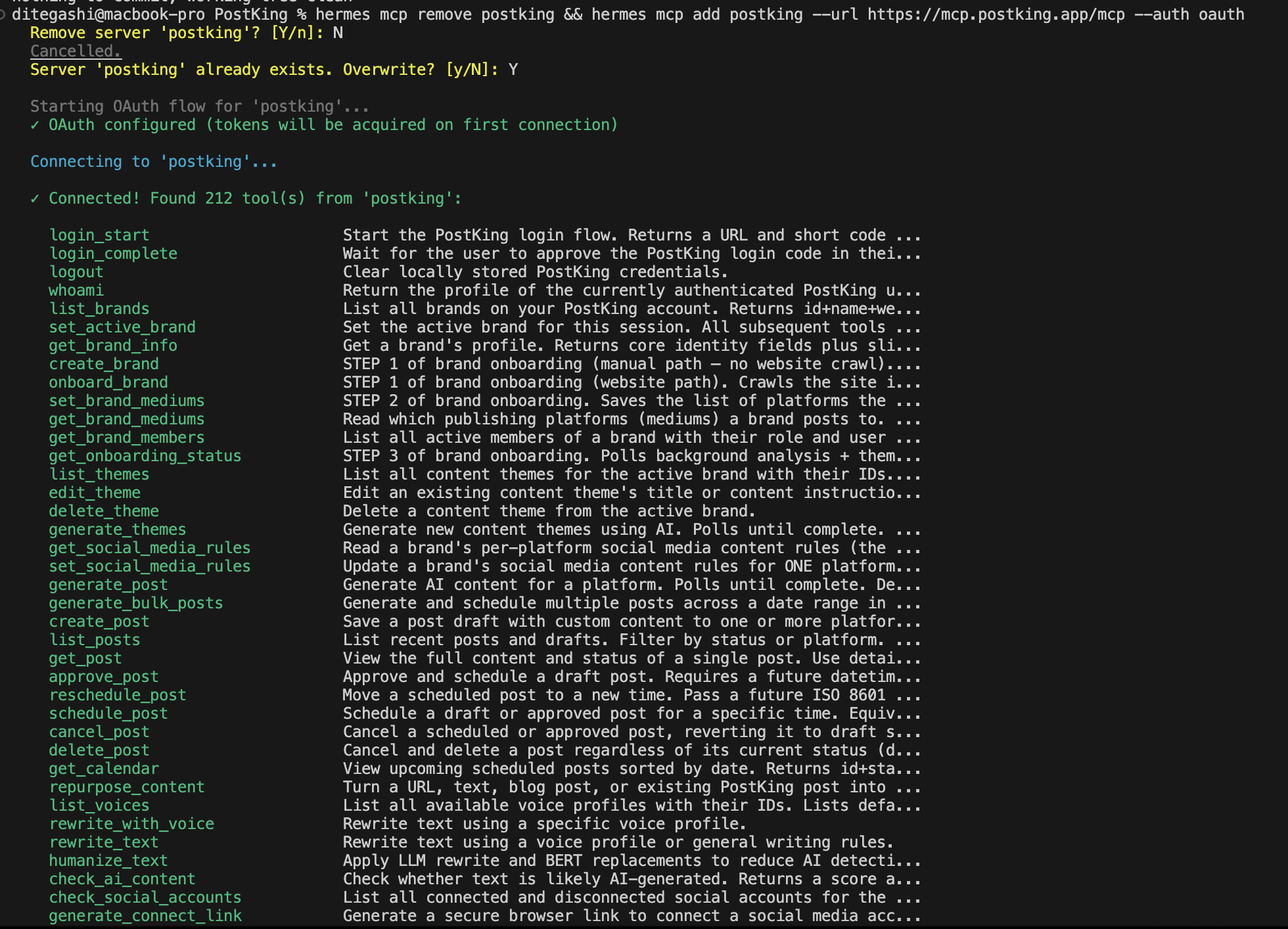Select the edit_theme tool name
Viewport: 1288px width, 929px height.
tap(95, 493)
